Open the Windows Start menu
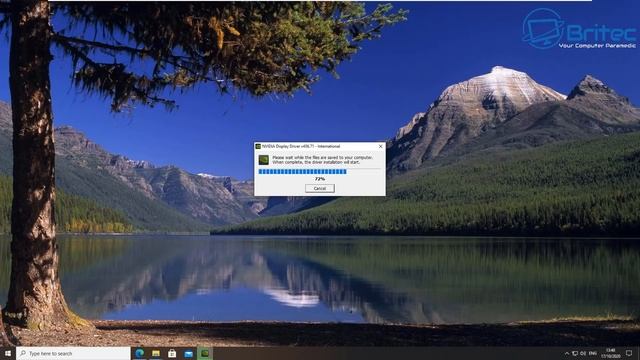The height and width of the screenshot is (360, 640). (x=8, y=353)
